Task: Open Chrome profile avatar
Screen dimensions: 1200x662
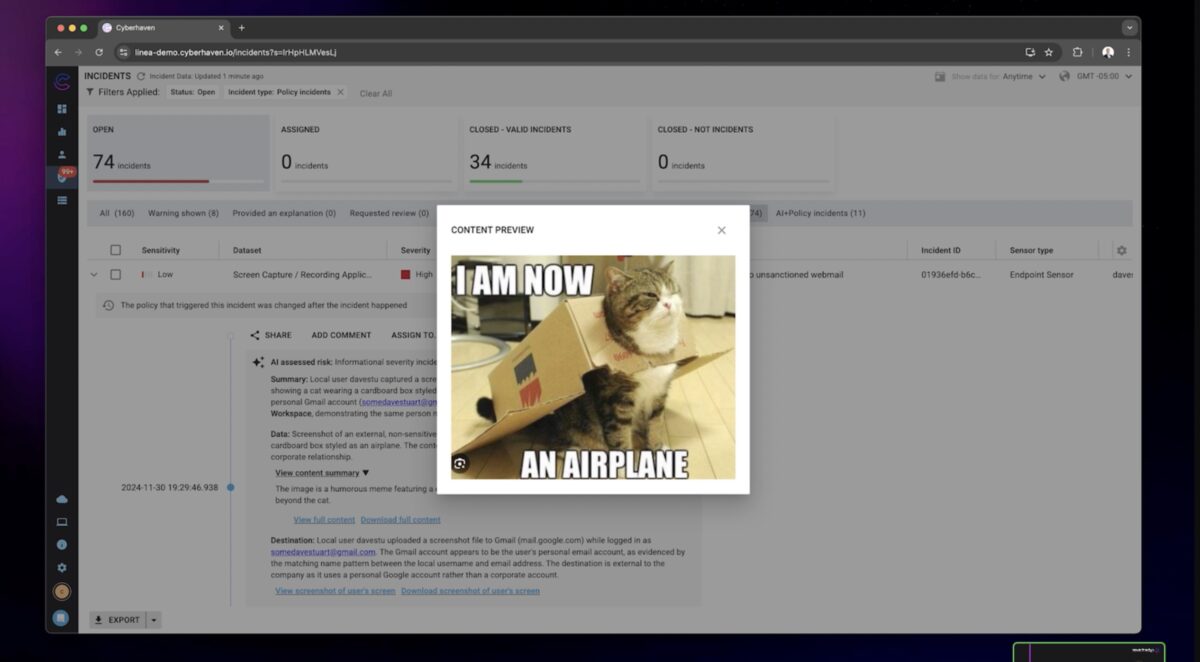Action: pos(1108,52)
